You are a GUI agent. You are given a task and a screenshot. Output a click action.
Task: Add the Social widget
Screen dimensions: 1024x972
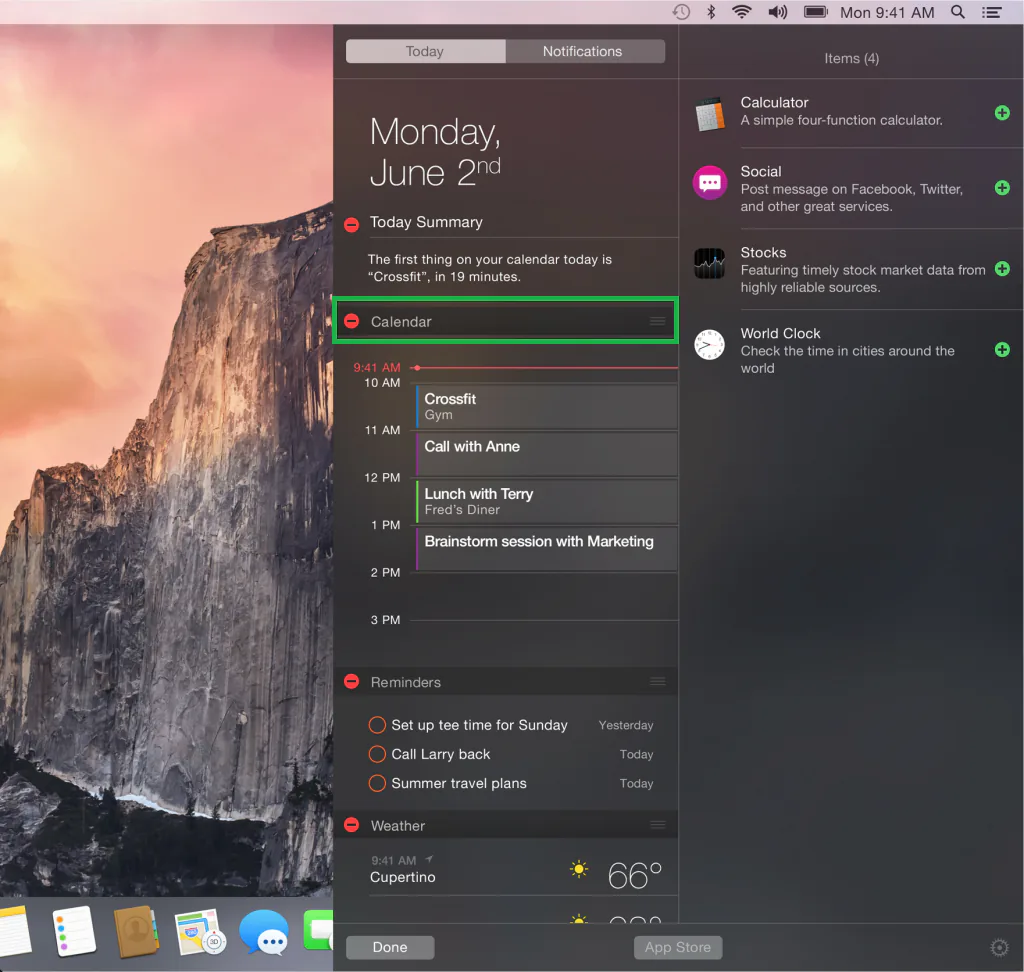[1002, 188]
